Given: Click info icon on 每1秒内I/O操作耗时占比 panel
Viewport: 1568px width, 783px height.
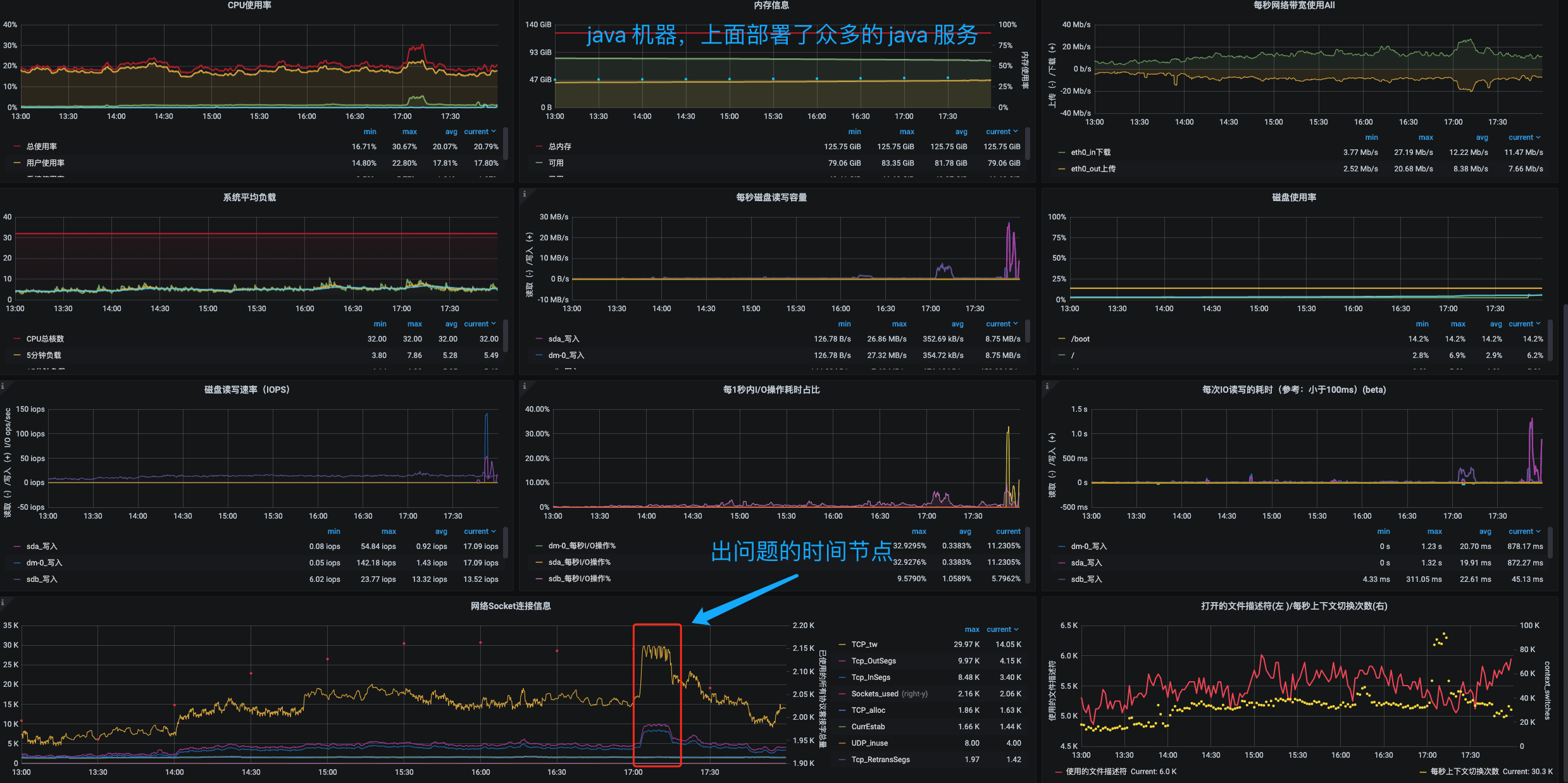Looking at the screenshot, I should click(x=524, y=386).
